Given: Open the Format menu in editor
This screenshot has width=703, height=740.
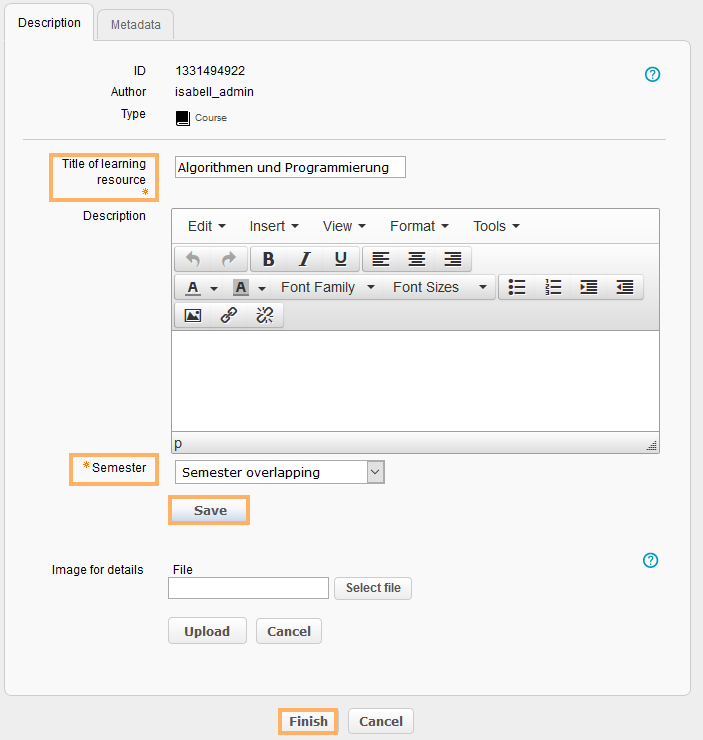Looking at the screenshot, I should click(418, 226).
